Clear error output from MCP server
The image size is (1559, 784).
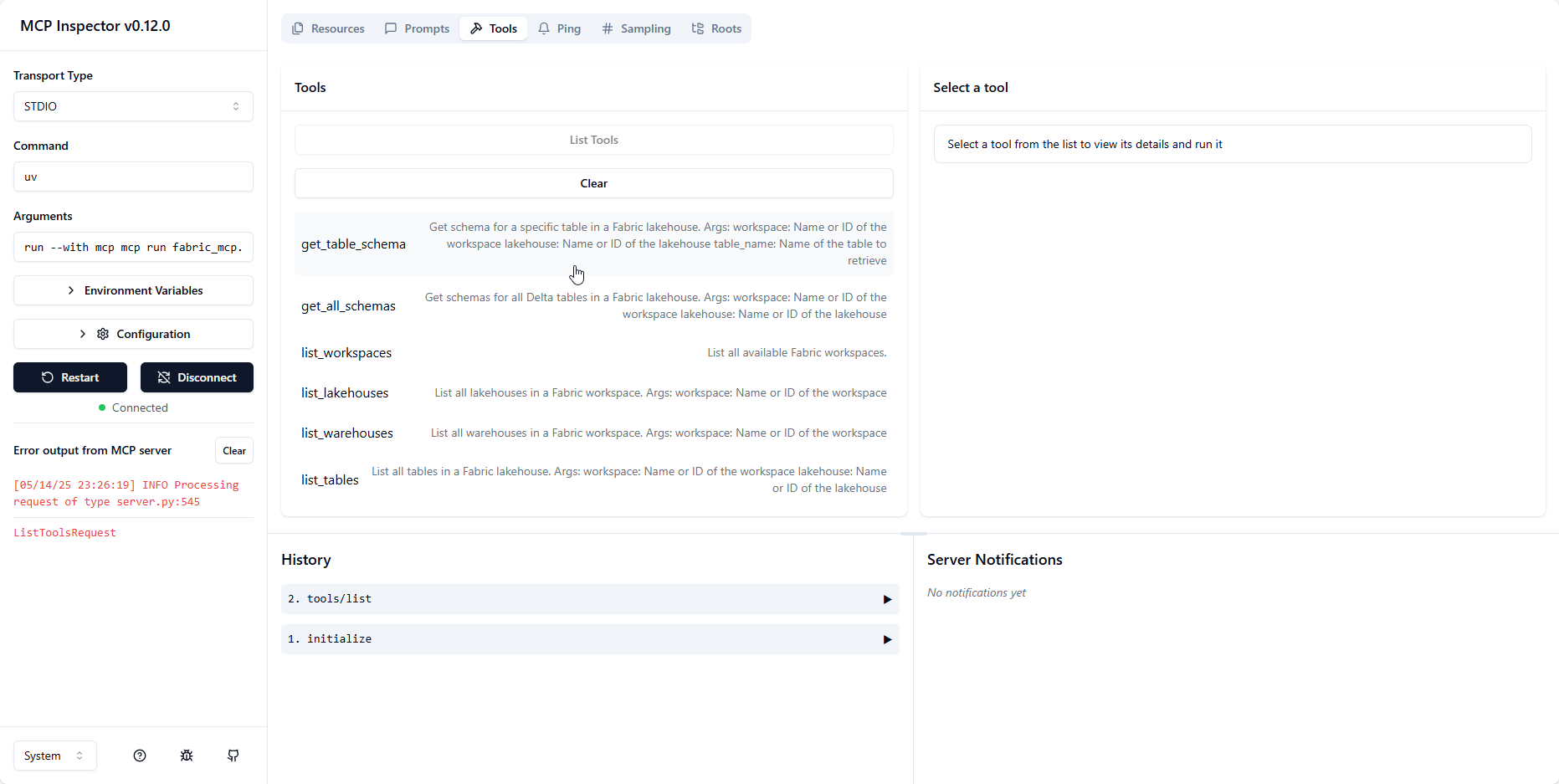234,451
